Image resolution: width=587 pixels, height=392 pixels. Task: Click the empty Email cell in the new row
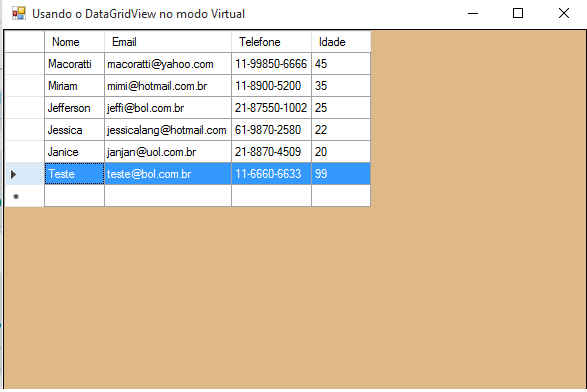coord(168,196)
